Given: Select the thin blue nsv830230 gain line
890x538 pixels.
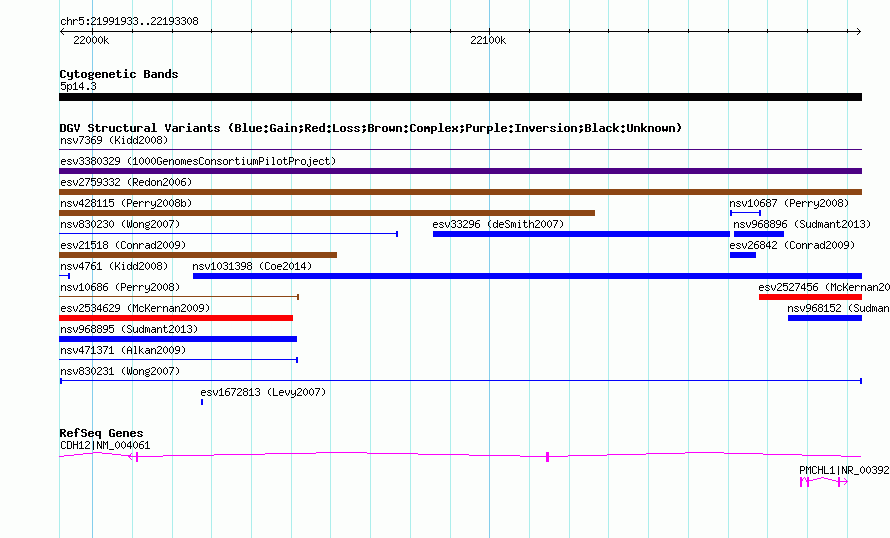Looking at the screenshot, I should [x=228, y=234].
